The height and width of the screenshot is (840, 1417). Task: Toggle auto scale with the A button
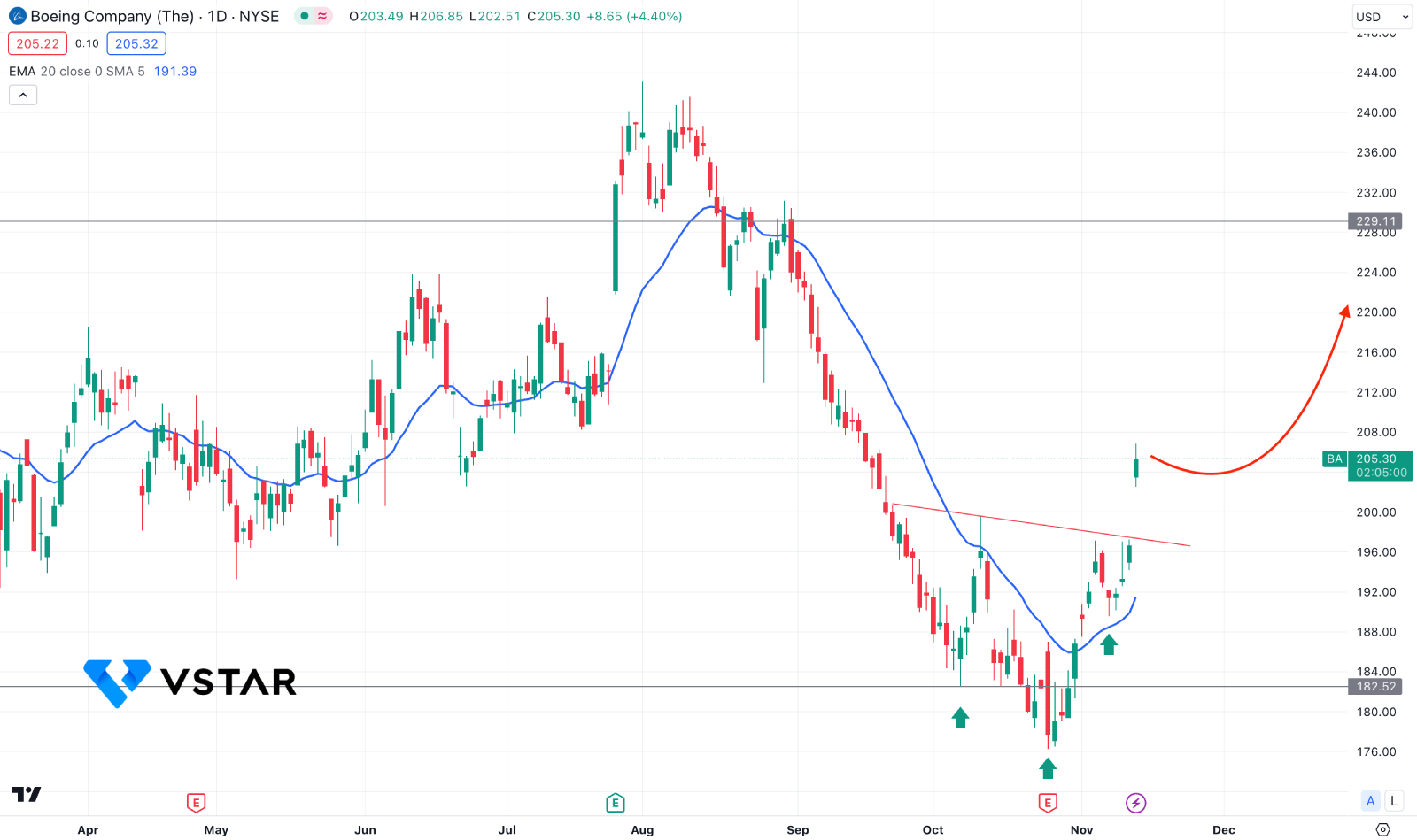pos(1371,801)
